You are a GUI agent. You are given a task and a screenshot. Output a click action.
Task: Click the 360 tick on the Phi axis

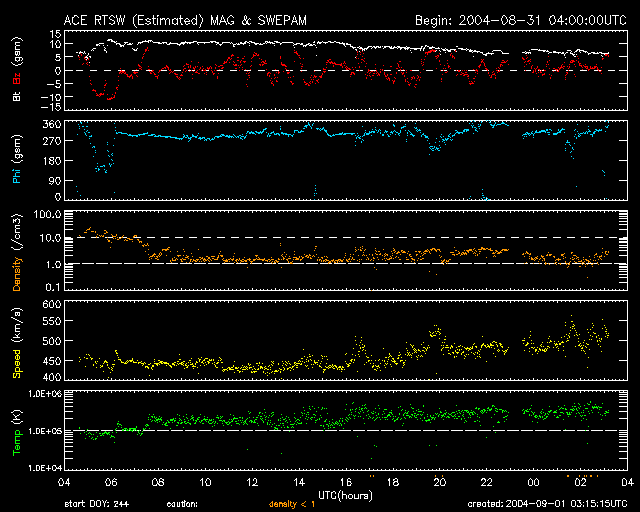53,125
